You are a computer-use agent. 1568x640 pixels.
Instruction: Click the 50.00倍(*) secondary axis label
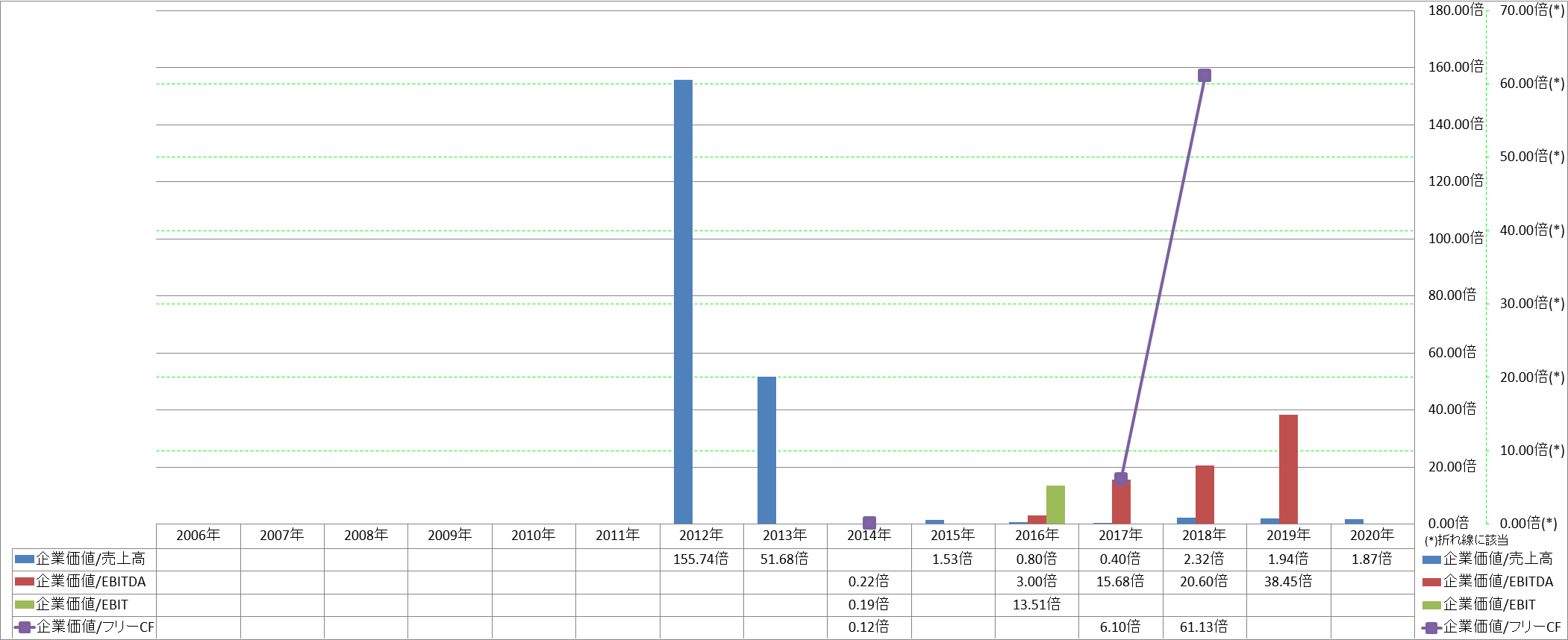tap(1532, 157)
